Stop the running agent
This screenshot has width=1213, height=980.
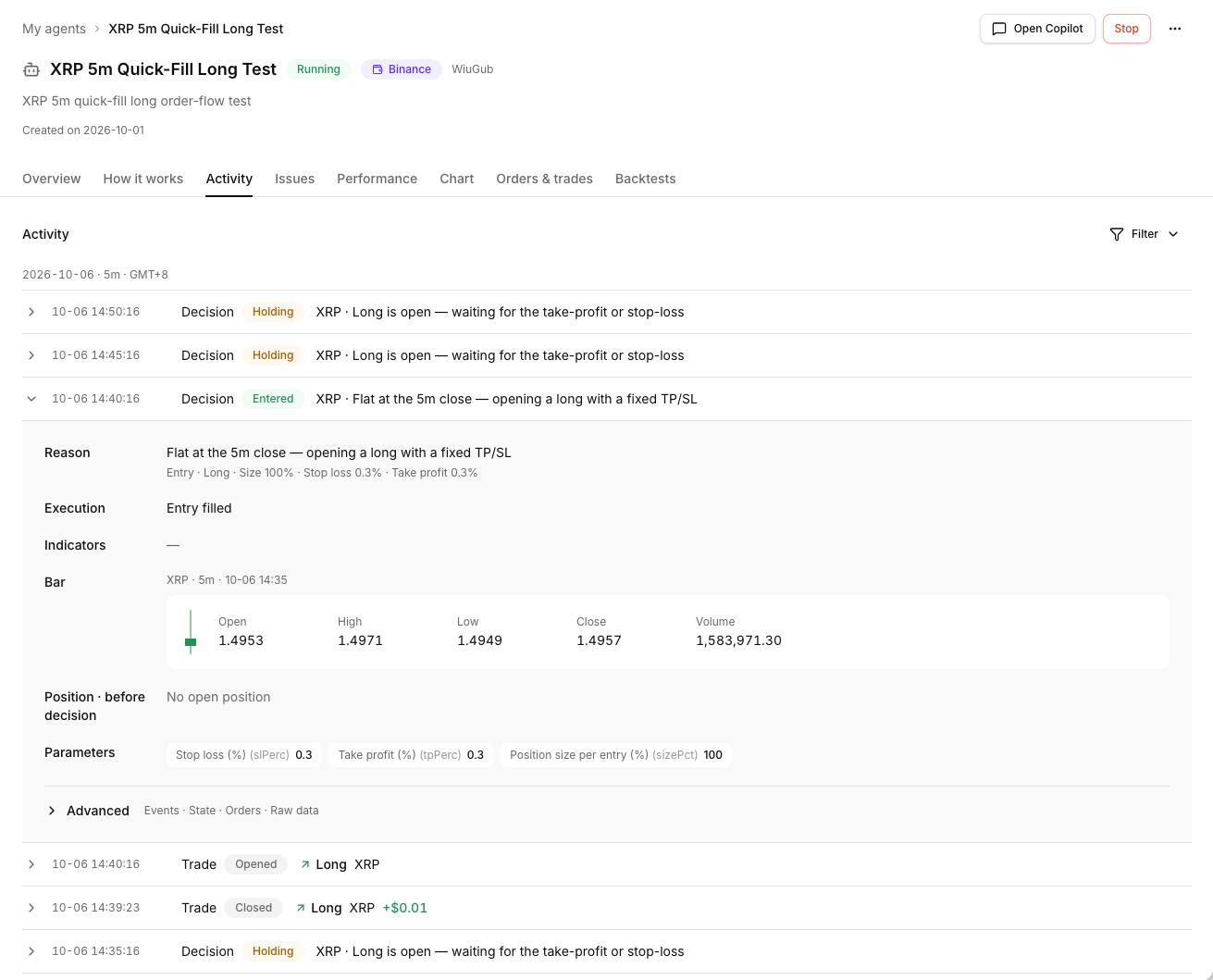[1126, 29]
